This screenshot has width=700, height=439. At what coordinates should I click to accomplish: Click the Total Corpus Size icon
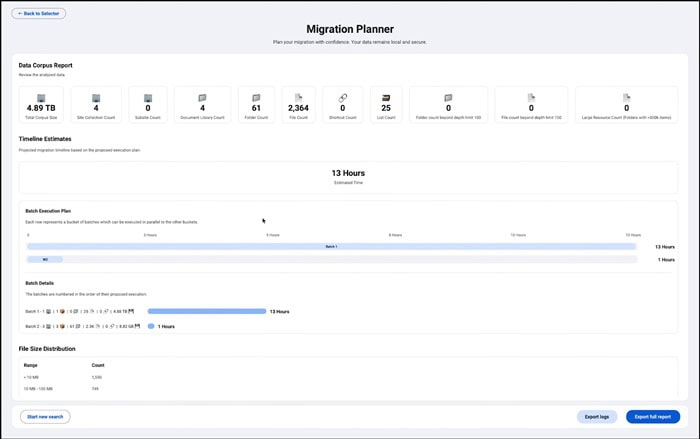click(x=41, y=98)
